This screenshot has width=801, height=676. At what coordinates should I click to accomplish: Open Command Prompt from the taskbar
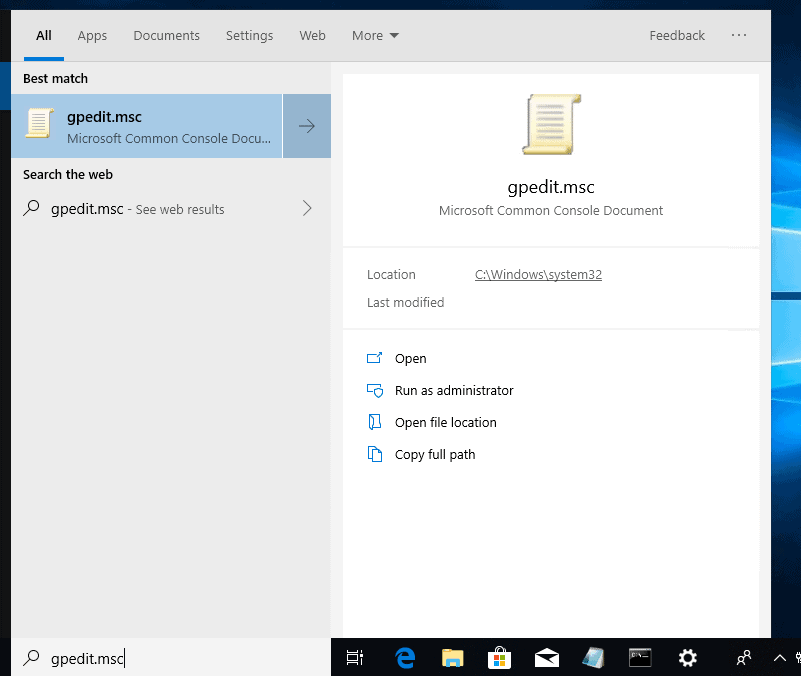[640, 658]
